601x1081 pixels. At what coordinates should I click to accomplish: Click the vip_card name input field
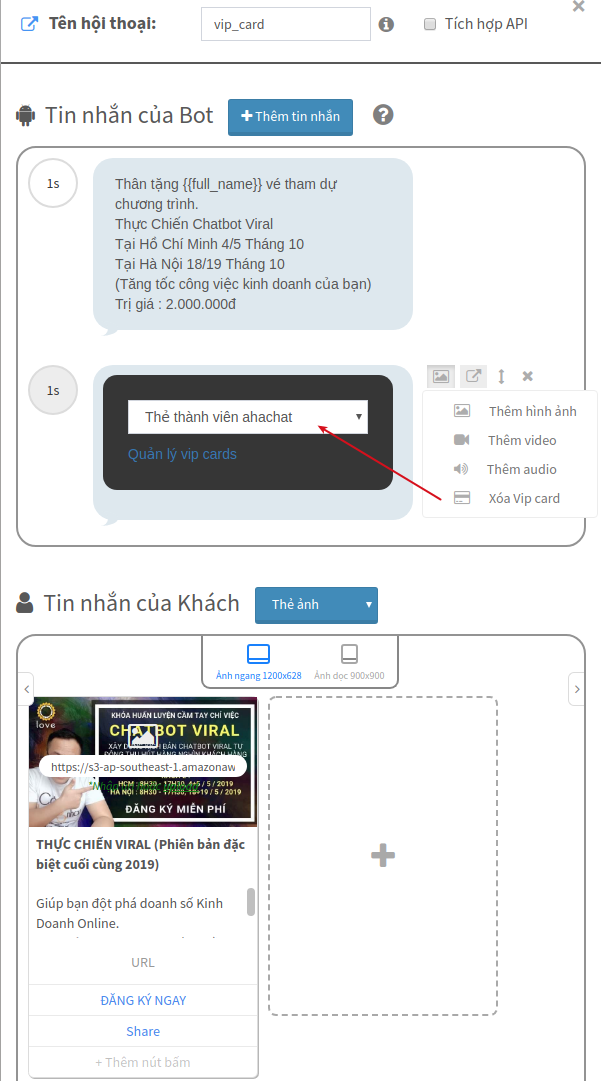(x=286, y=24)
